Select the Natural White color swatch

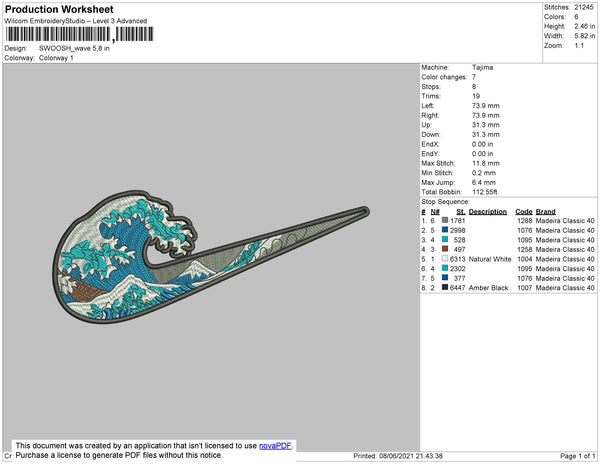pyautogui.click(x=445, y=259)
